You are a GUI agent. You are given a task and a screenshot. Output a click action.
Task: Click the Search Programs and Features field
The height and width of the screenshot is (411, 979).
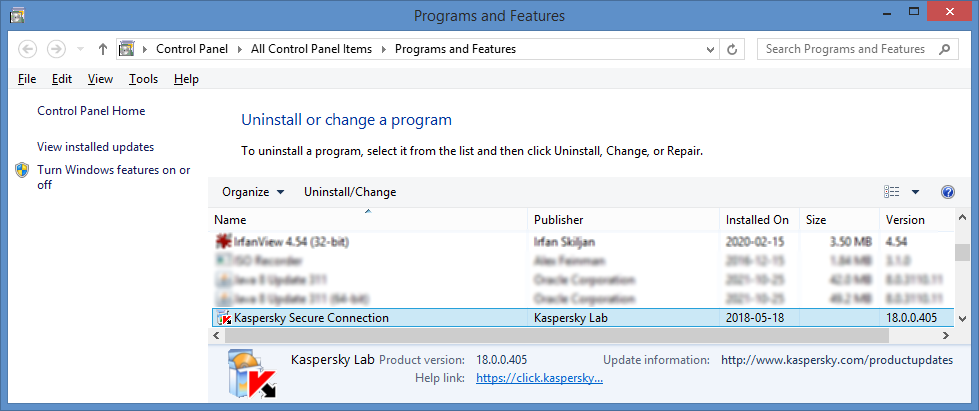(845, 49)
